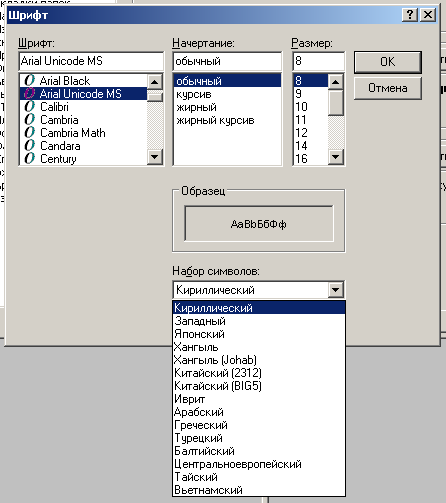Select size 12 in size list
Screen dimensions: 446x503
[x=311, y=133]
